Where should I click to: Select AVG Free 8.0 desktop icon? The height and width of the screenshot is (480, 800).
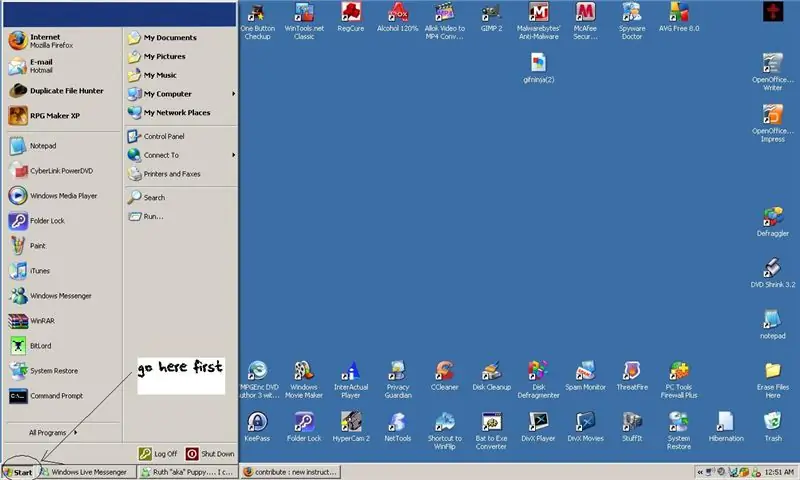coord(679,17)
